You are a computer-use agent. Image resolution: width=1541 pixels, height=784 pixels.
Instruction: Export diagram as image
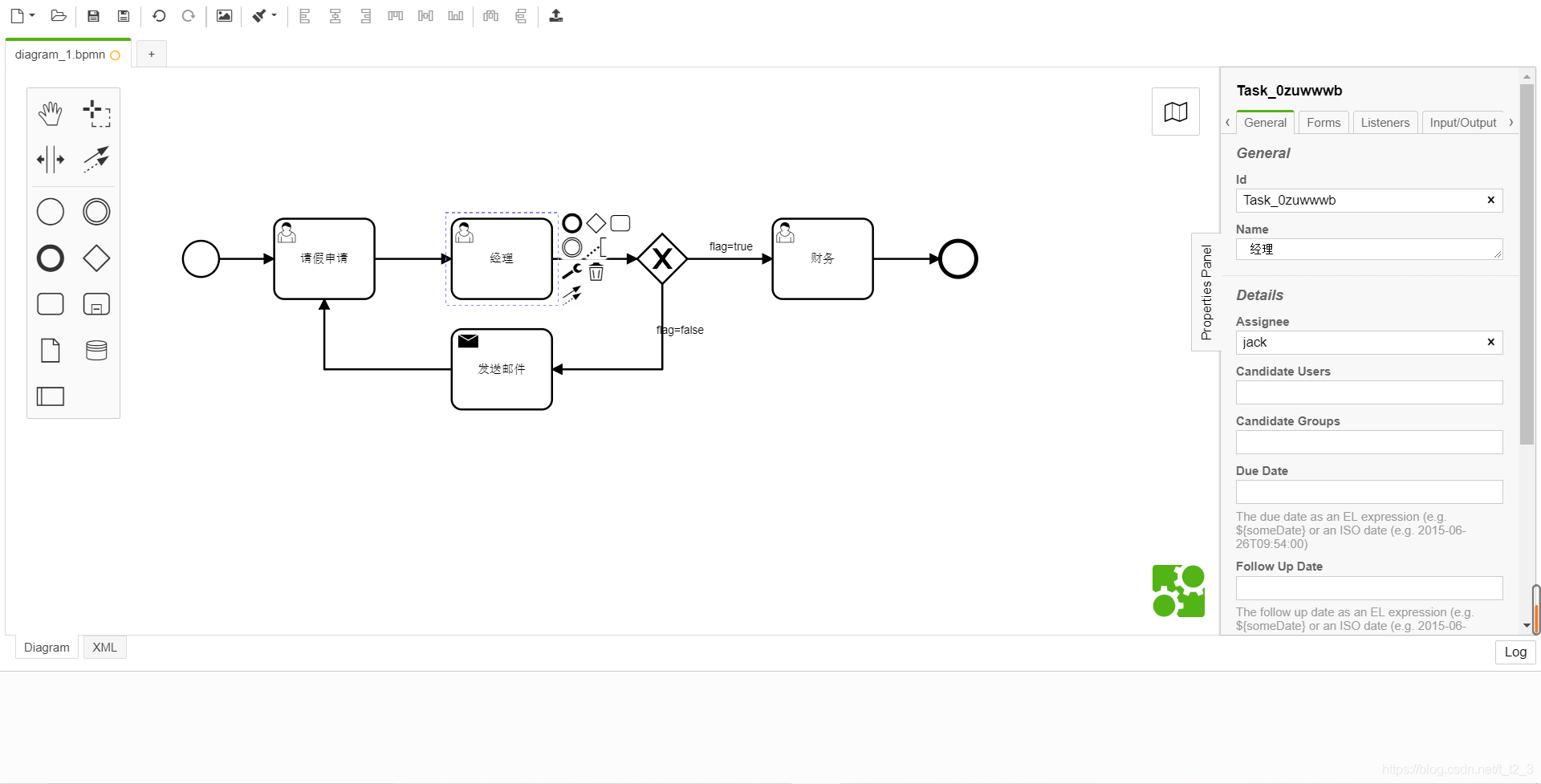224,16
